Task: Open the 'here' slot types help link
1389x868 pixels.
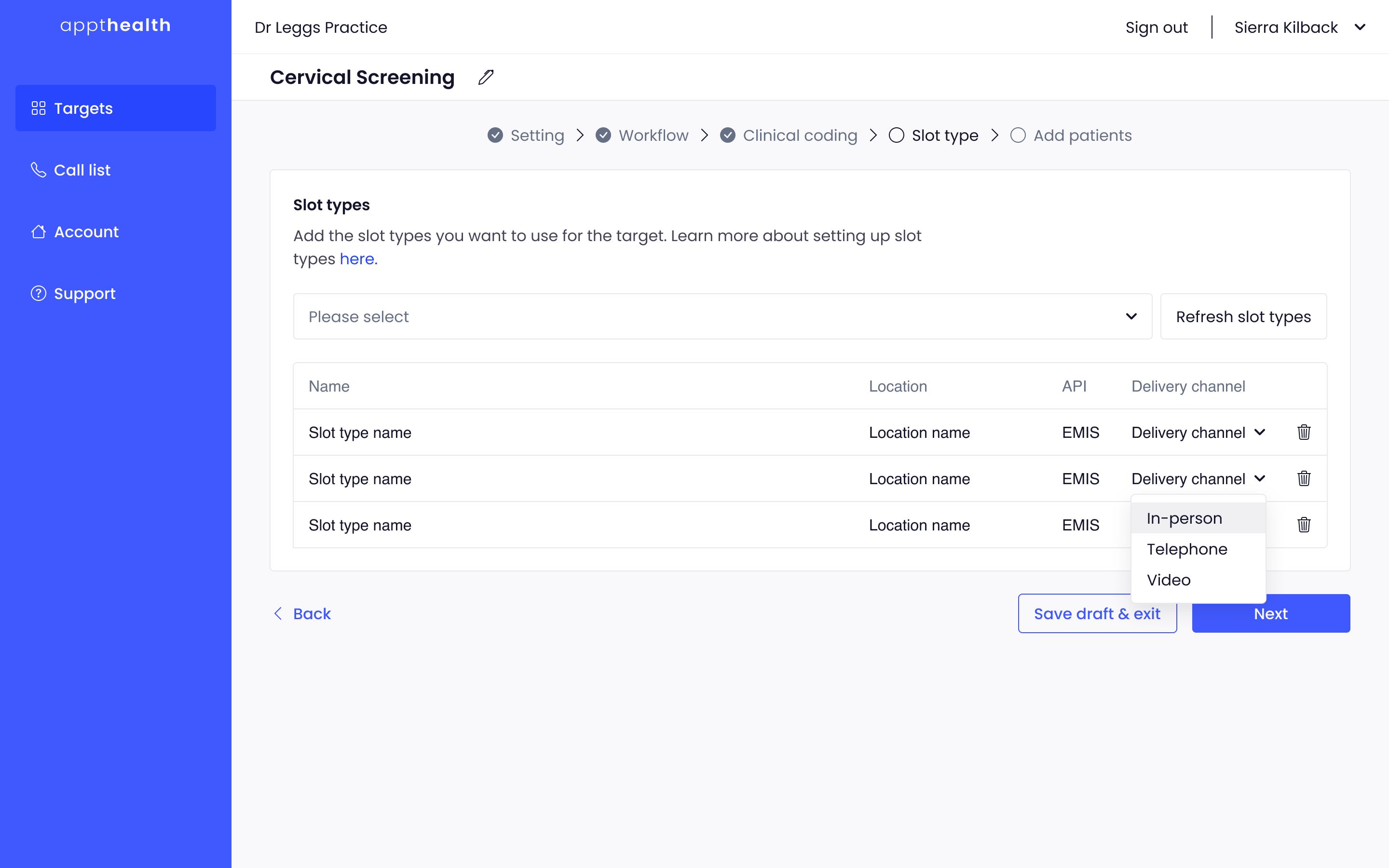Action: click(x=357, y=259)
